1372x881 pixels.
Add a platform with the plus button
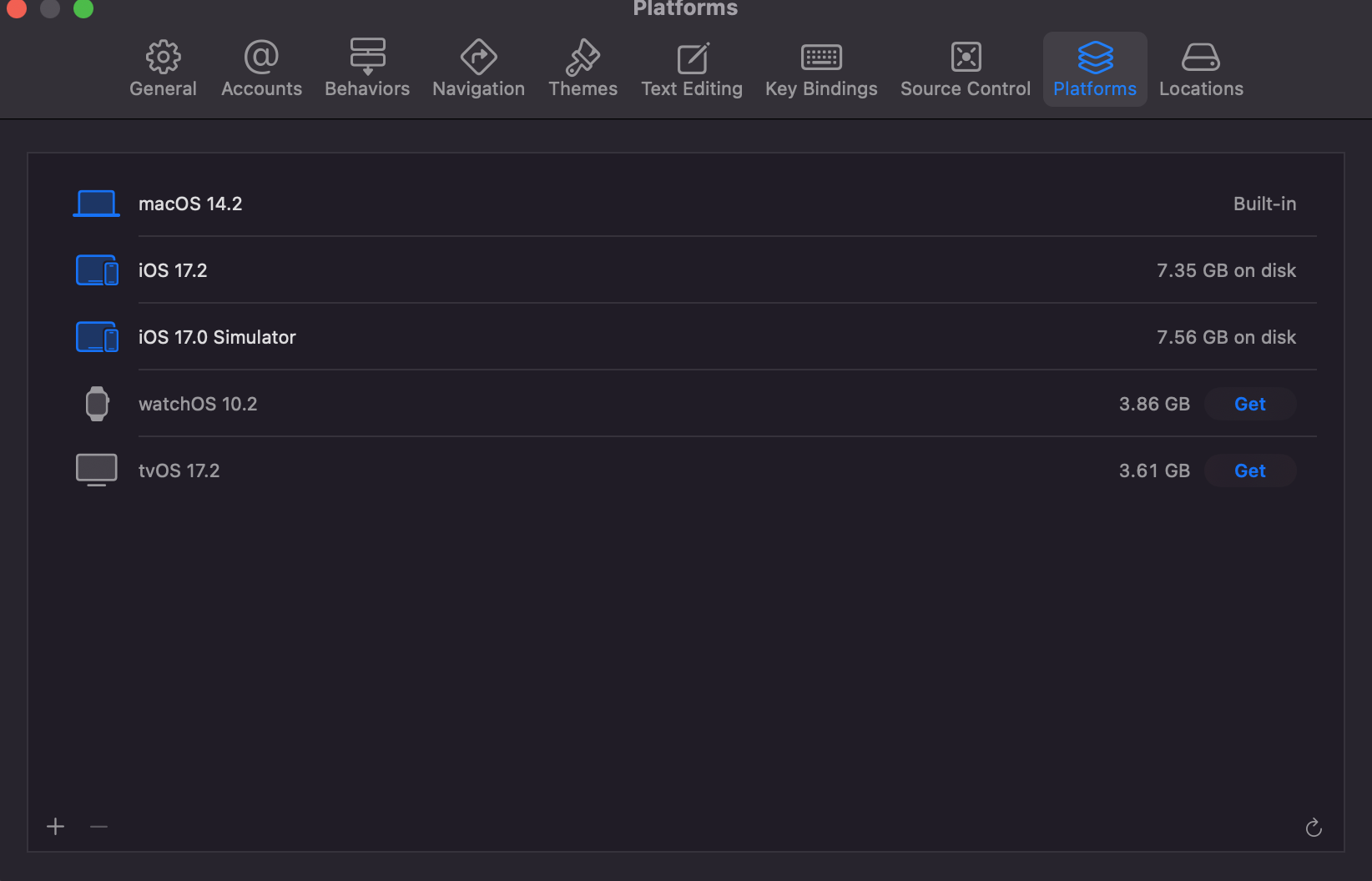pos(56,826)
